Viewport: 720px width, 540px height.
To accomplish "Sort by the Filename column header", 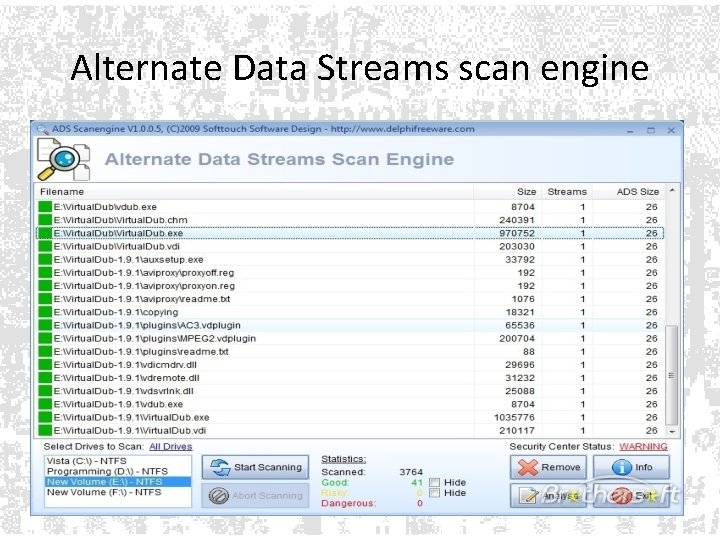I will [x=254, y=192].
